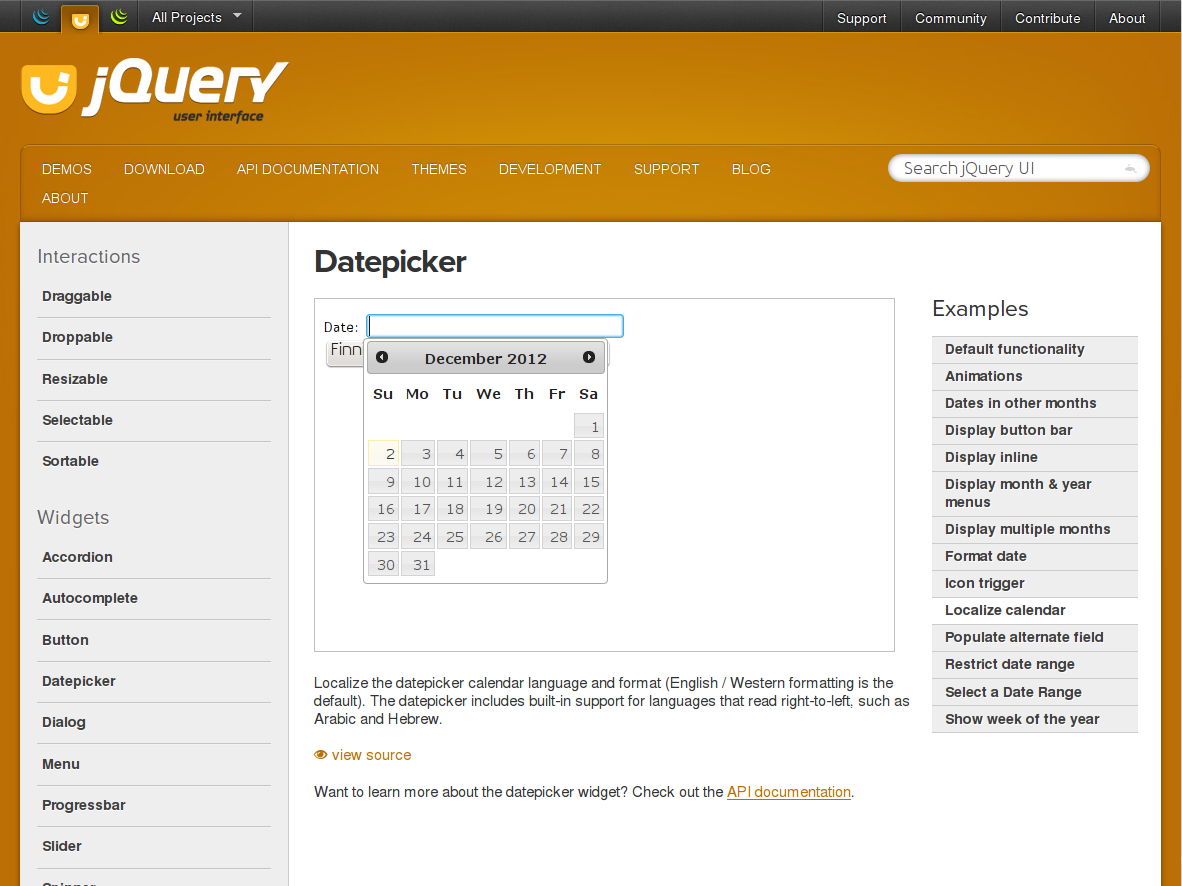Pick December 1 in the calendar
This screenshot has width=1182, height=886.
589,426
